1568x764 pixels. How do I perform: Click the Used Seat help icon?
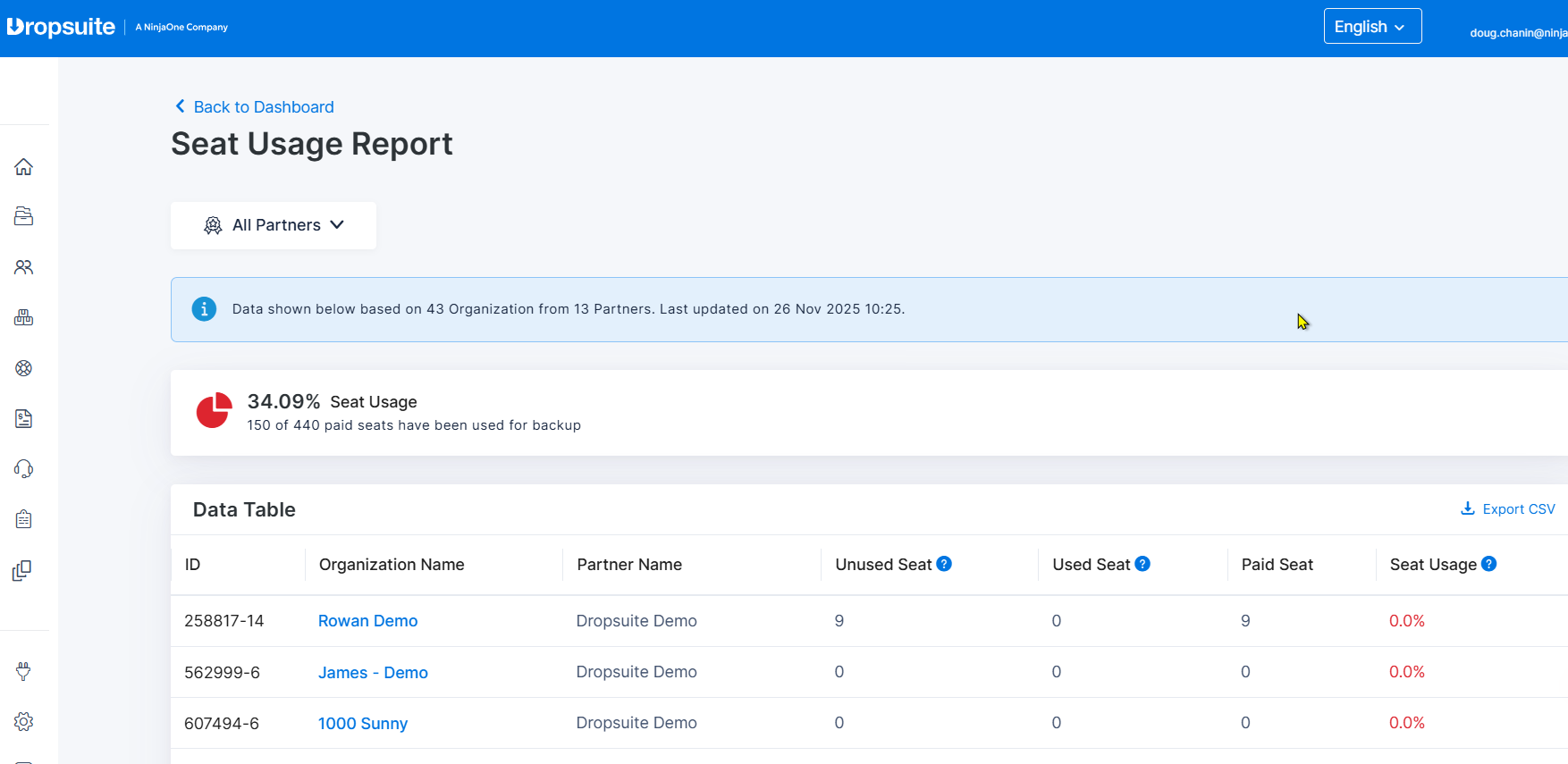[1142, 564]
